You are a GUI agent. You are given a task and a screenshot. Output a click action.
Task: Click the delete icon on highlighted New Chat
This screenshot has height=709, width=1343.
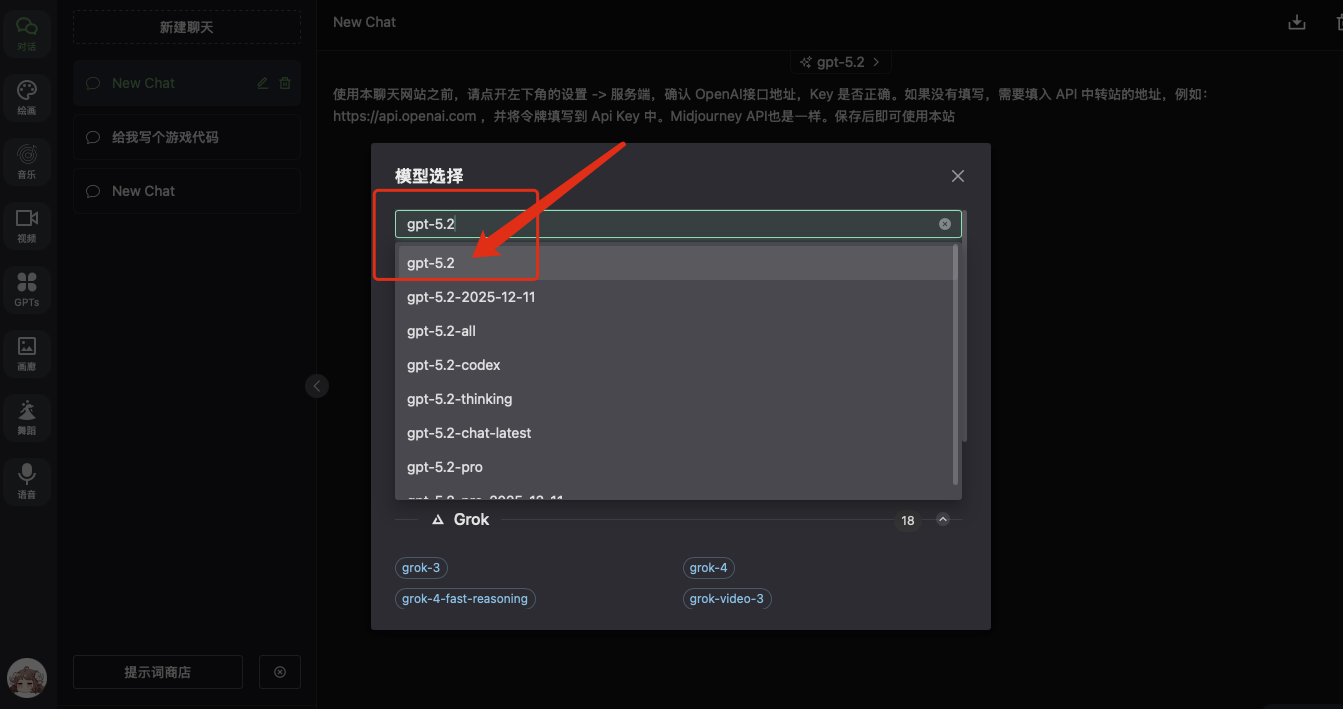tap(285, 83)
